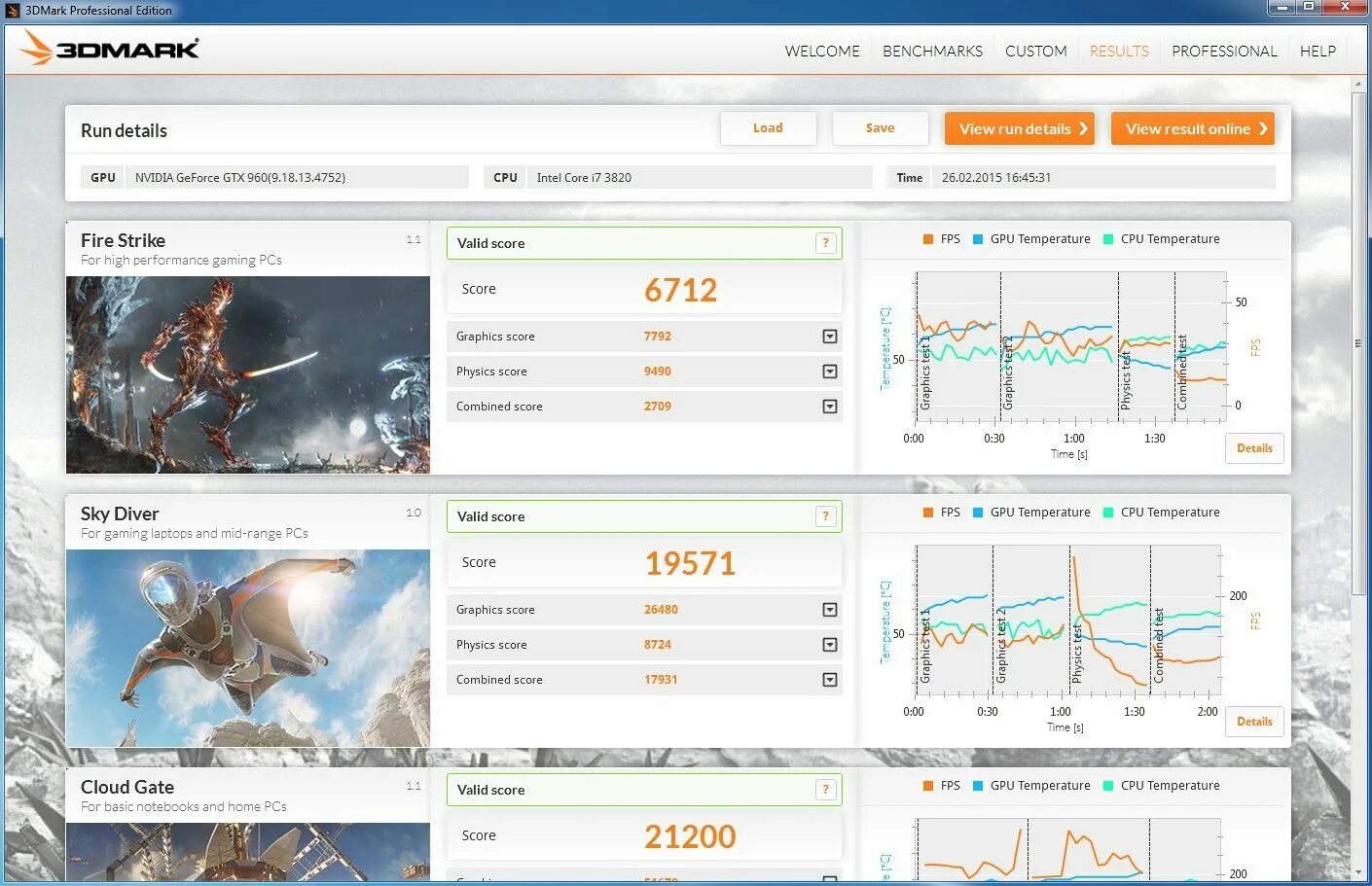1372x886 pixels.
Task: Click the Fire Strike benchmark title
Action: [x=123, y=240]
